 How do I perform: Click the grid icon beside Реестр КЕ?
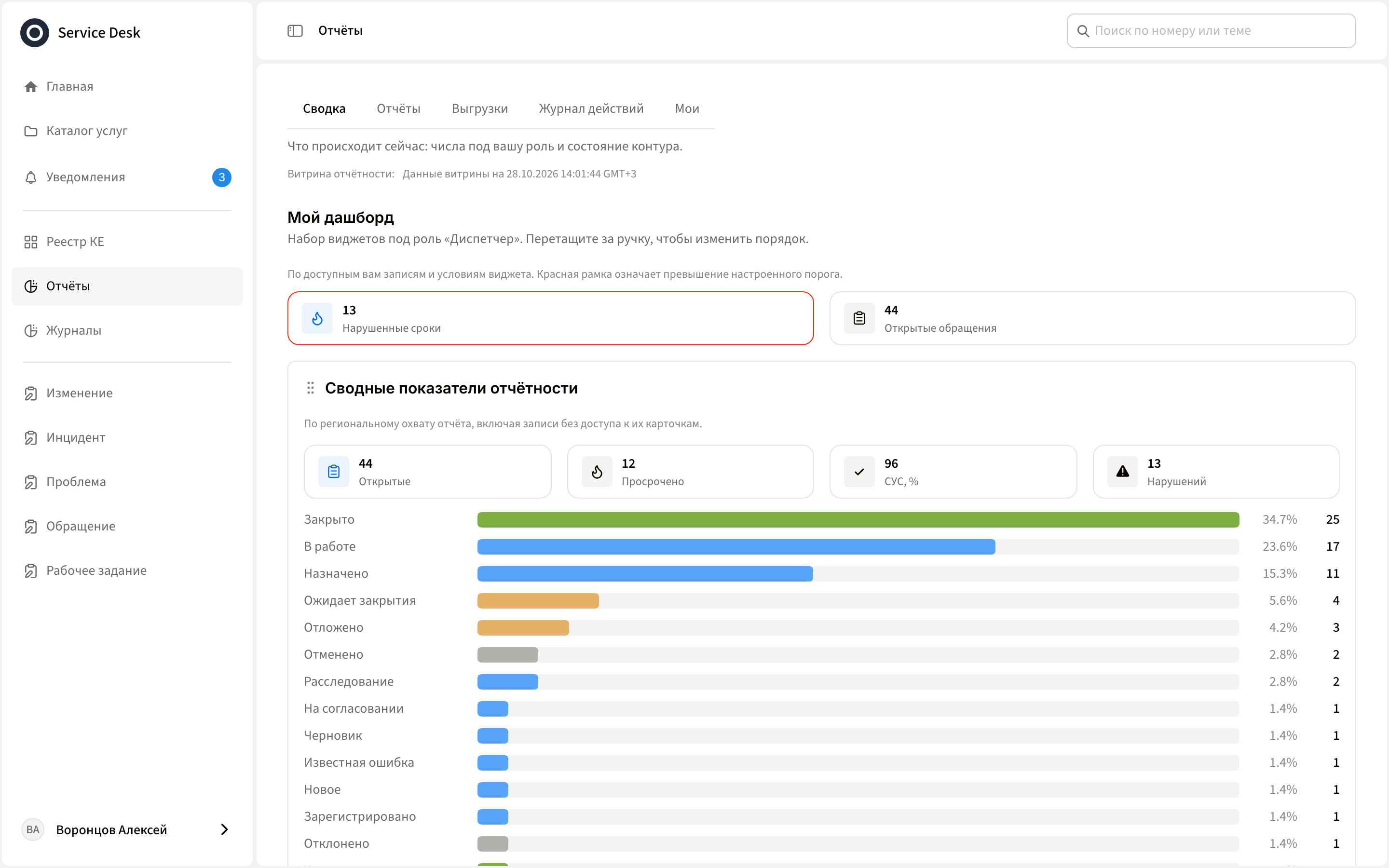click(31, 242)
